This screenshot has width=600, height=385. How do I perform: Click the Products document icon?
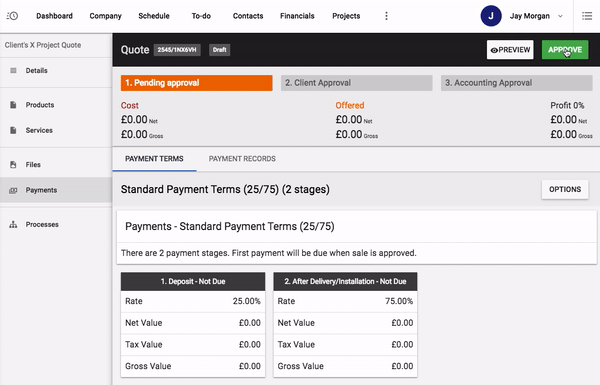(x=13, y=105)
